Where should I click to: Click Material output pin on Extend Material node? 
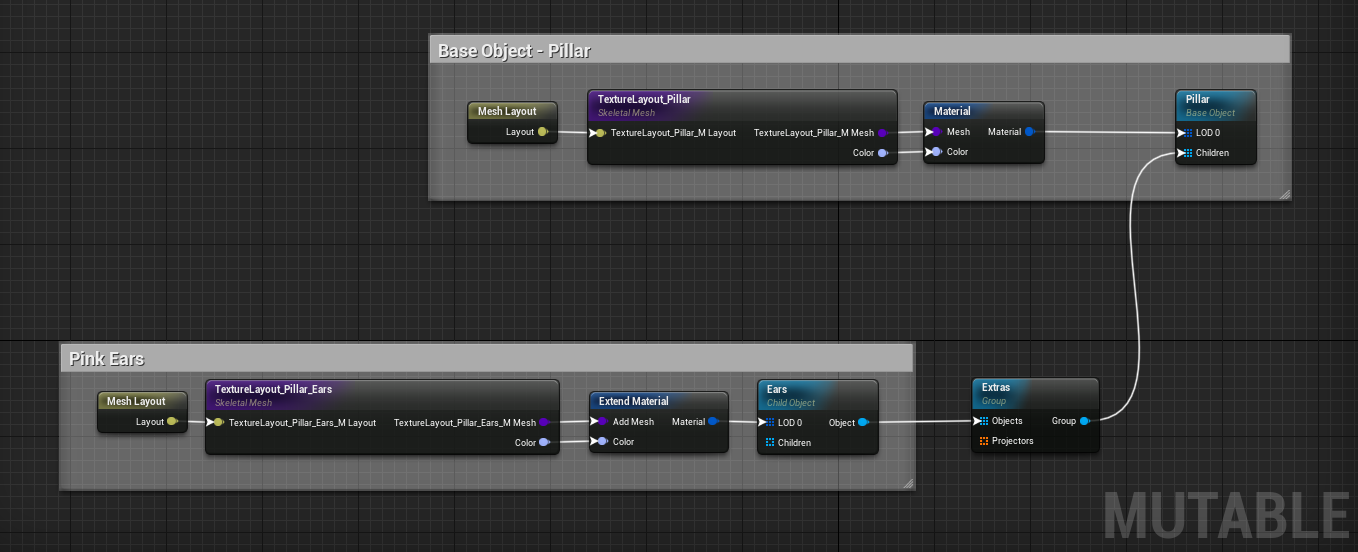click(x=713, y=422)
